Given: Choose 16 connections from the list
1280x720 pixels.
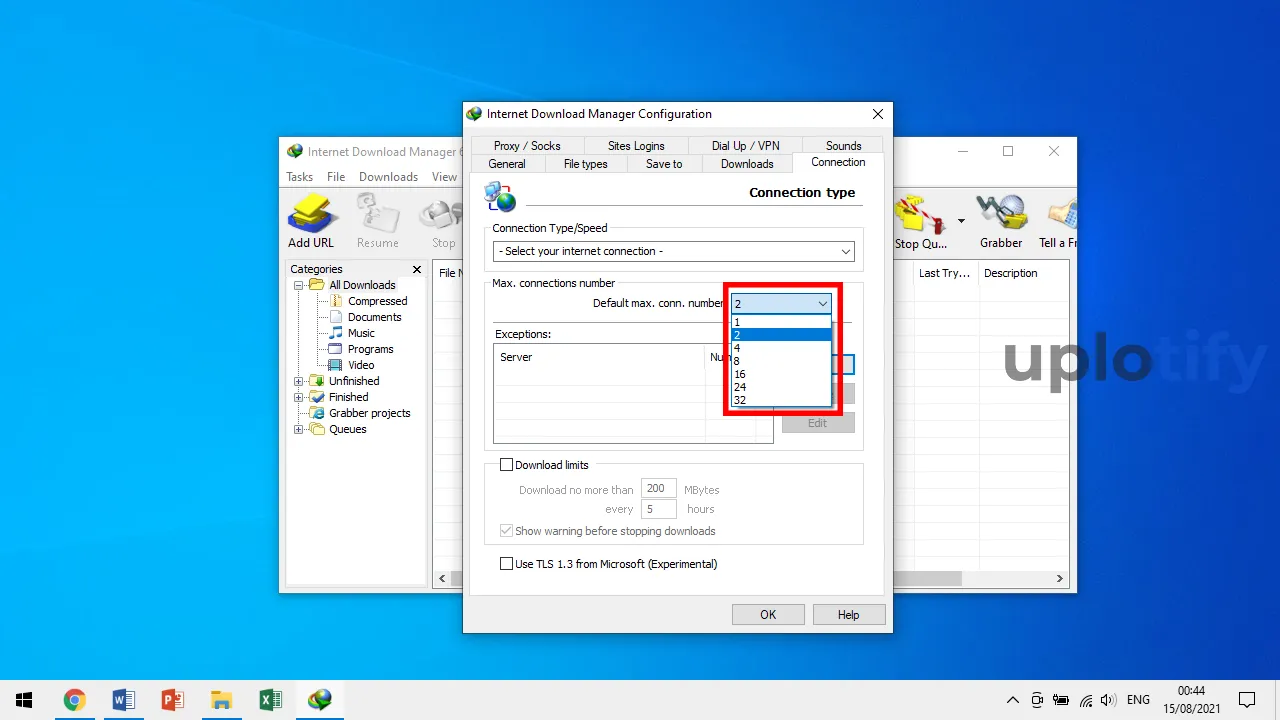Looking at the screenshot, I should point(781,374).
